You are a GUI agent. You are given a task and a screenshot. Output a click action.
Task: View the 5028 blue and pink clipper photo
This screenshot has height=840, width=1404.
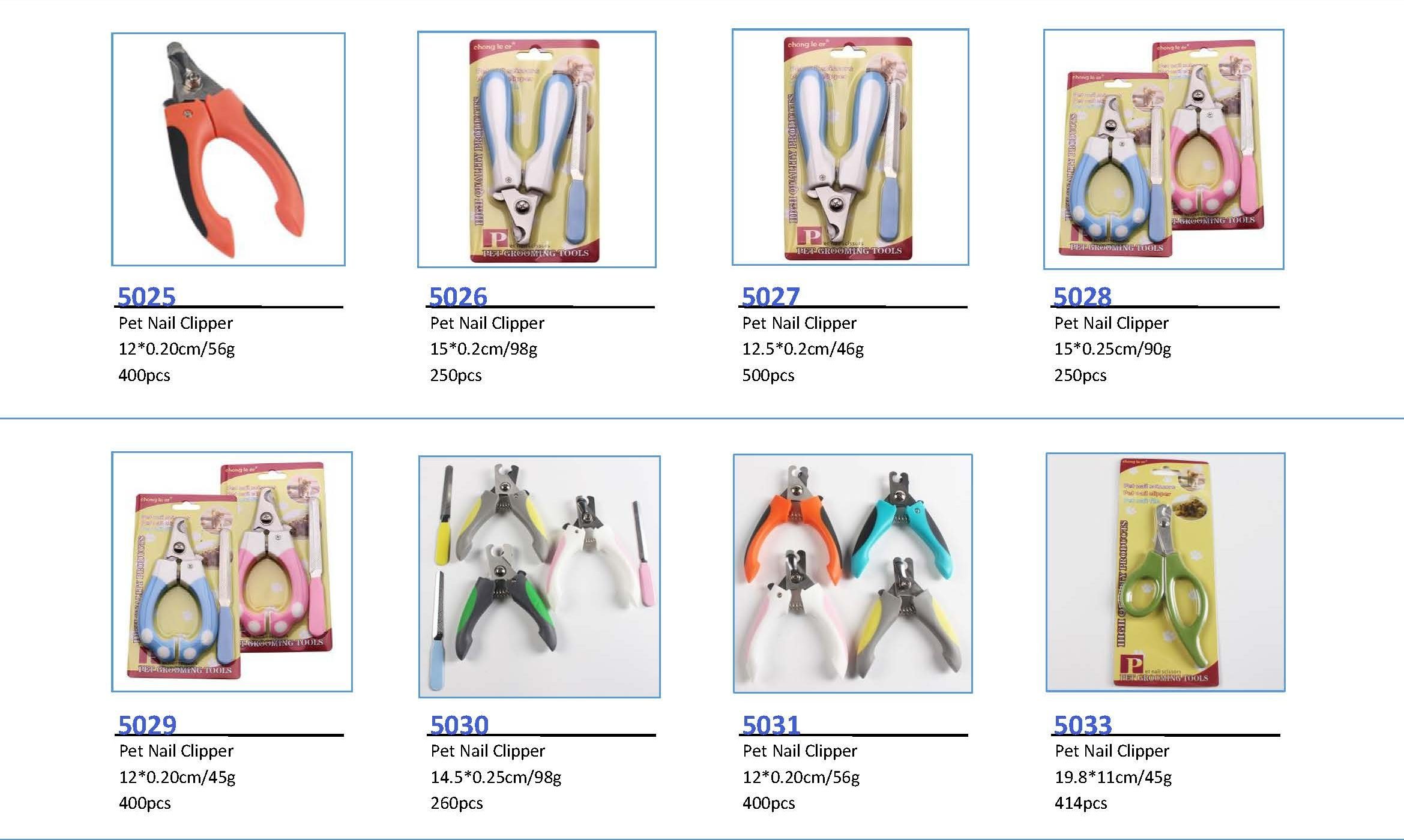tap(1163, 149)
